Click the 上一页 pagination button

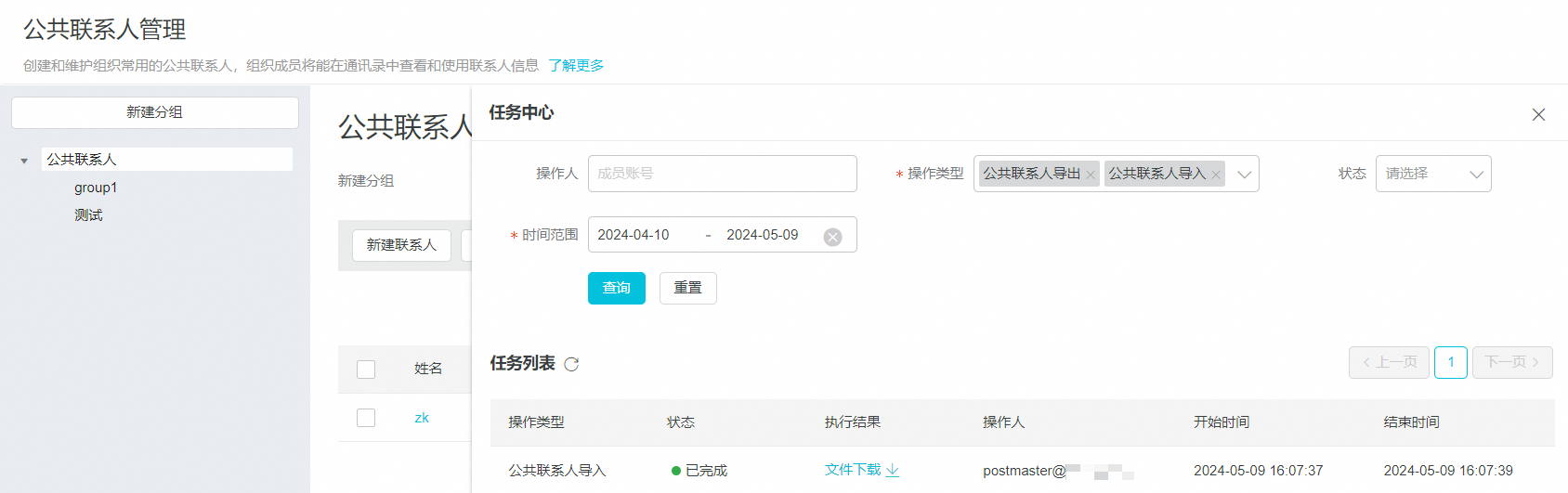1390,362
